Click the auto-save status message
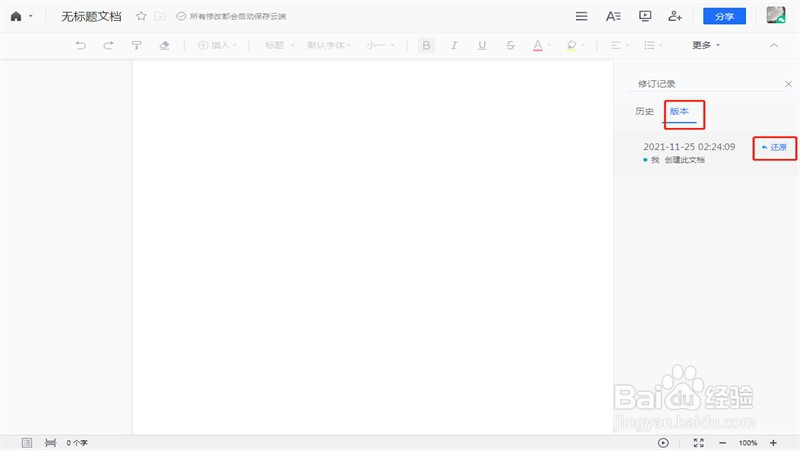800x450 pixels. point(231,16)
